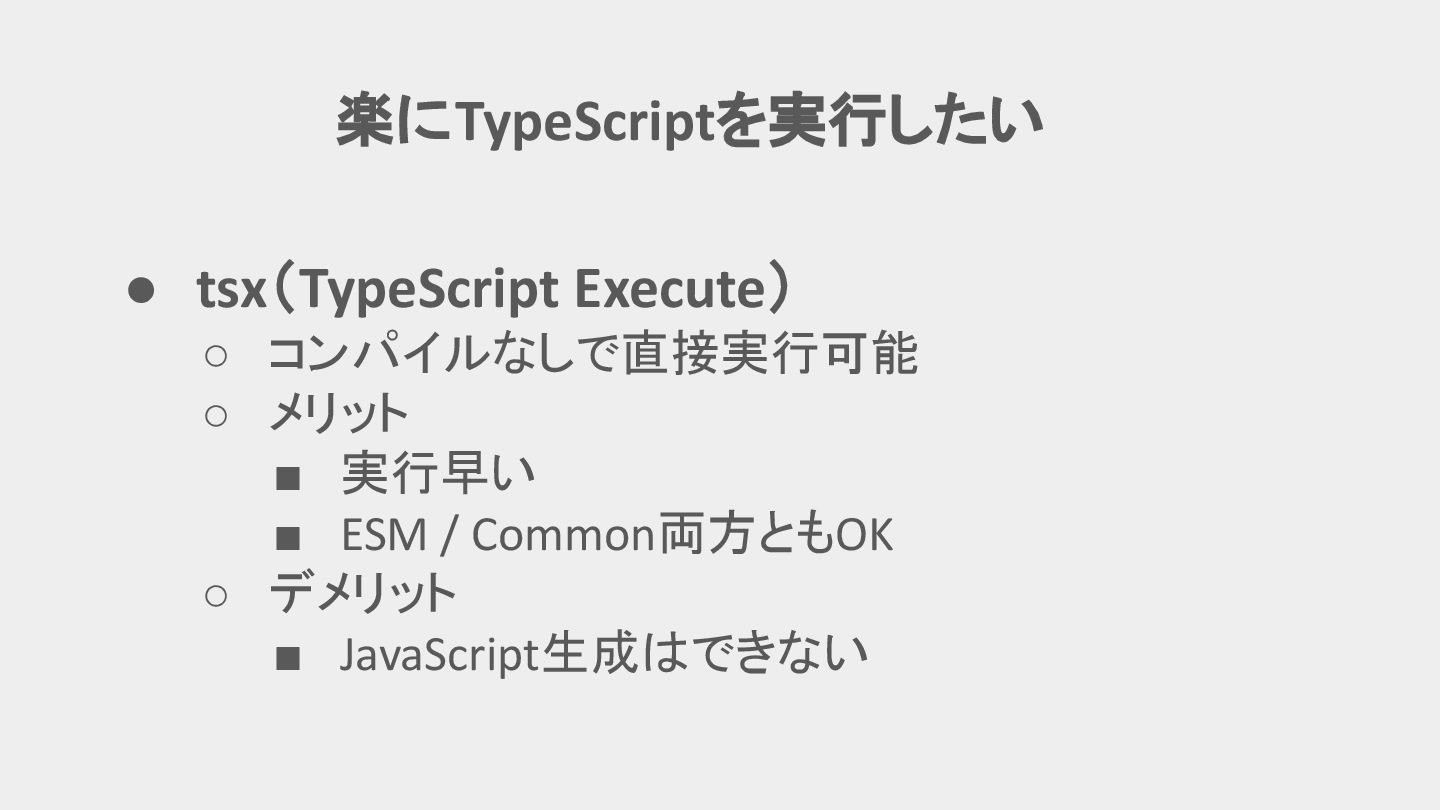
Task: Click the 実行早い sub-item
Action: [x=438, y=474]
